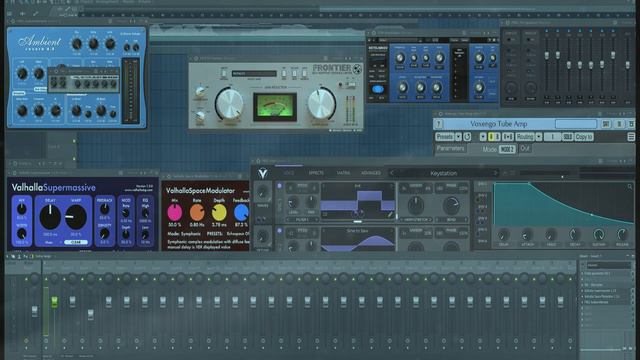This screenshot has height=360, width=640.
Task: Click Voxengo routing channel number field
Action: click(x=552, y=137)
